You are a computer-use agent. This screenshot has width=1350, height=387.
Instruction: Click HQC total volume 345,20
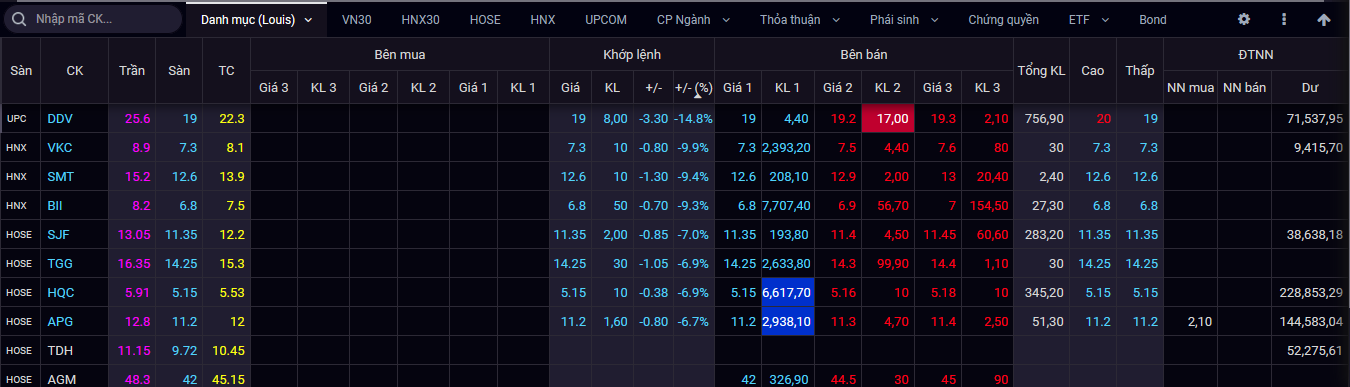click(x=1043, y=292)
